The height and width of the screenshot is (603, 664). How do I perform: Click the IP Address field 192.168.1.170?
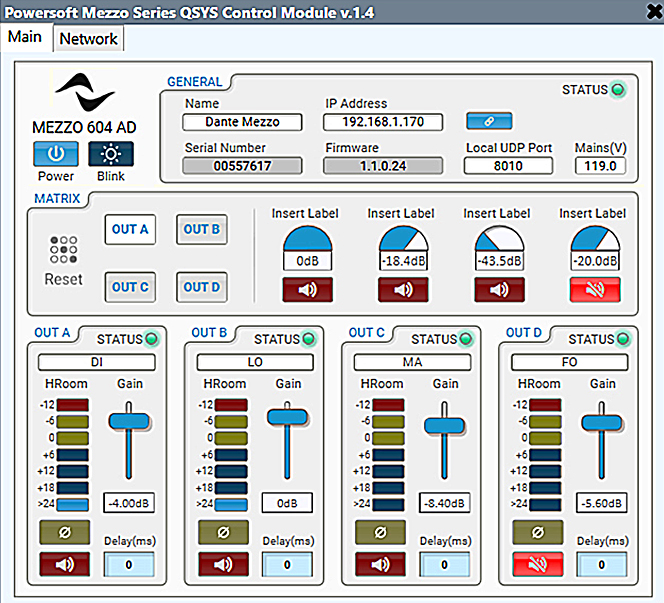tap(383, 122)
